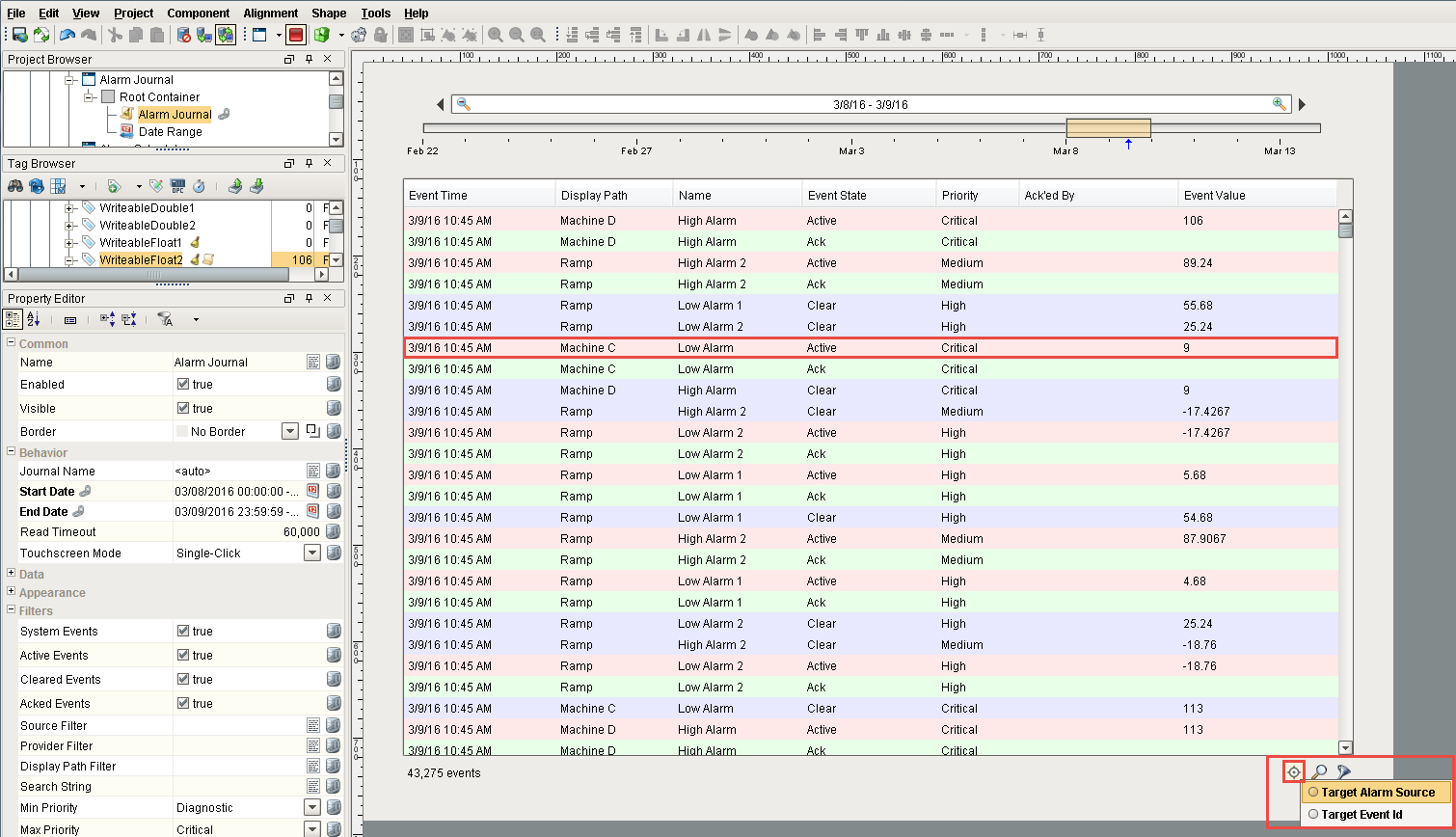The height and width of the screenshot is (837, 1456).
Task: Expand the WriteableDouble1 tag node
Action: (69, 208)
